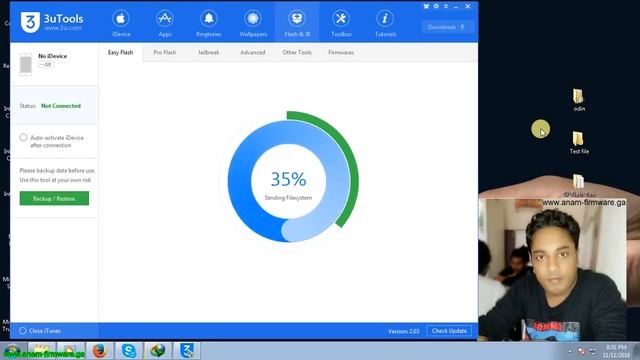Click the skin/shirt icon in title bar
Screen dimensions: 640x360
(x=426, y=6)
